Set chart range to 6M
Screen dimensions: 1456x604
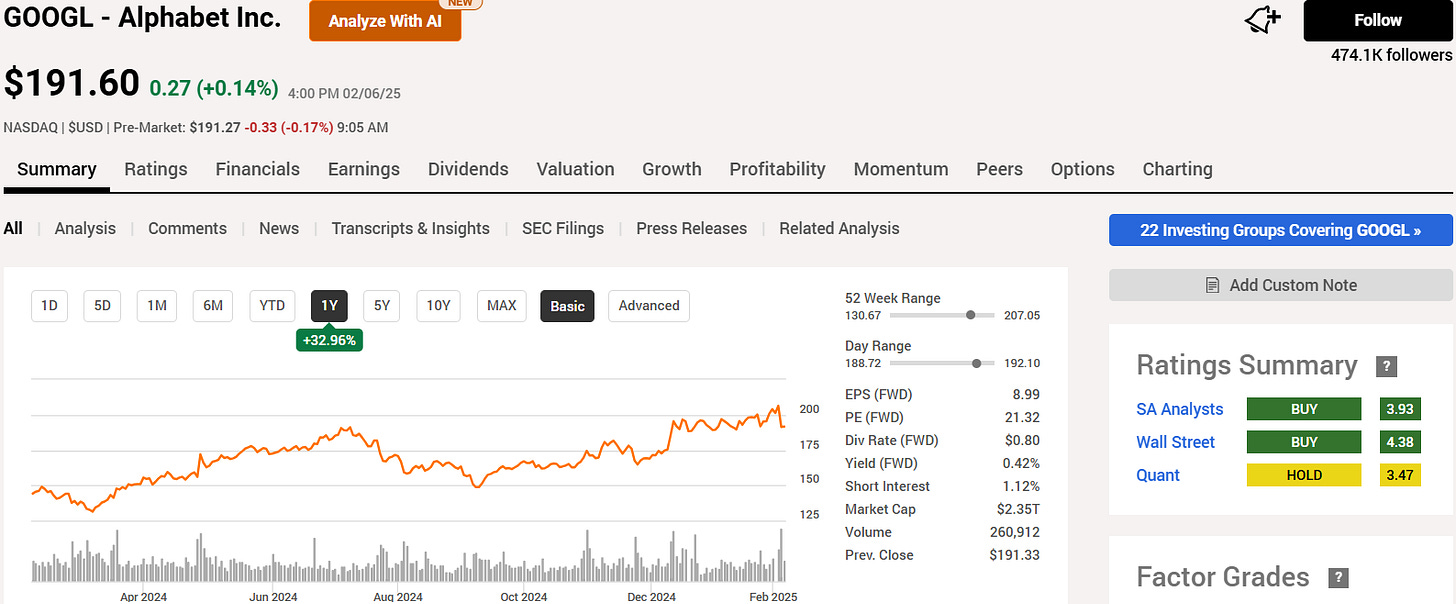coord(213,306)
